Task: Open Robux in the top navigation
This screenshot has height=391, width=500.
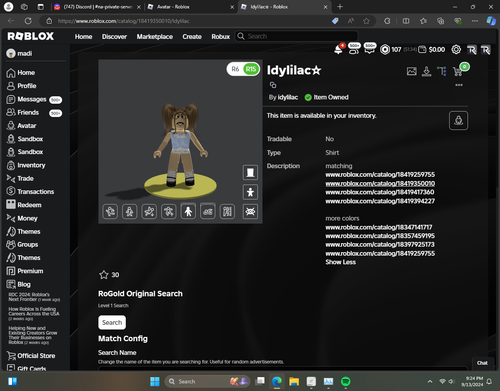Action: (221, 37)
